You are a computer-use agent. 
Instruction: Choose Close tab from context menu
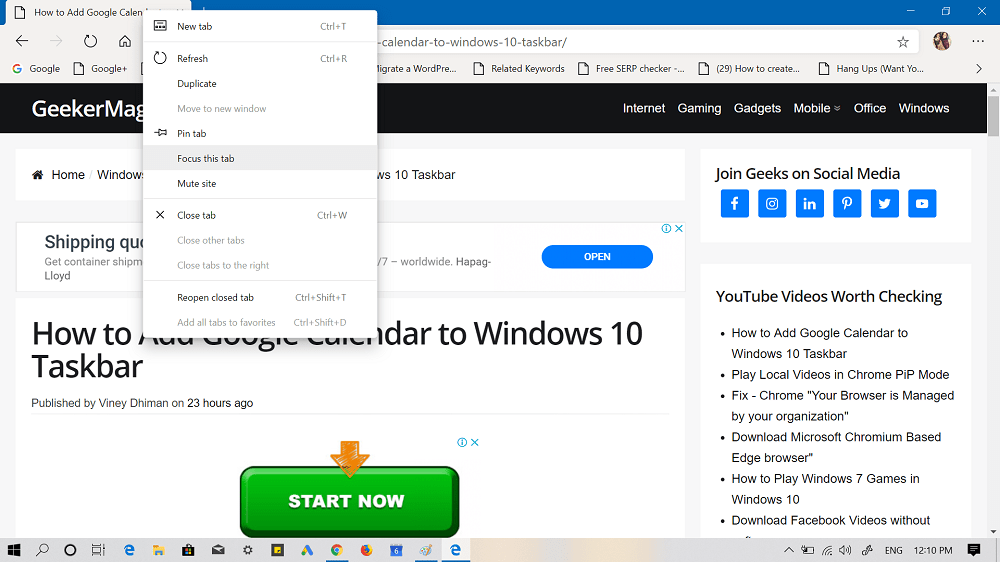pyautogui.click(x=260, y=216)
